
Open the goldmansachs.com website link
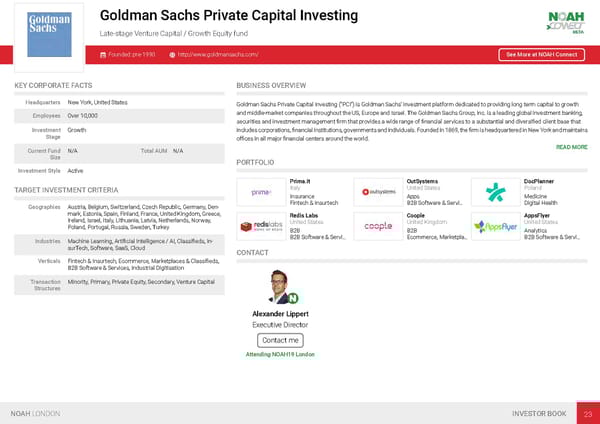[219, 54]
